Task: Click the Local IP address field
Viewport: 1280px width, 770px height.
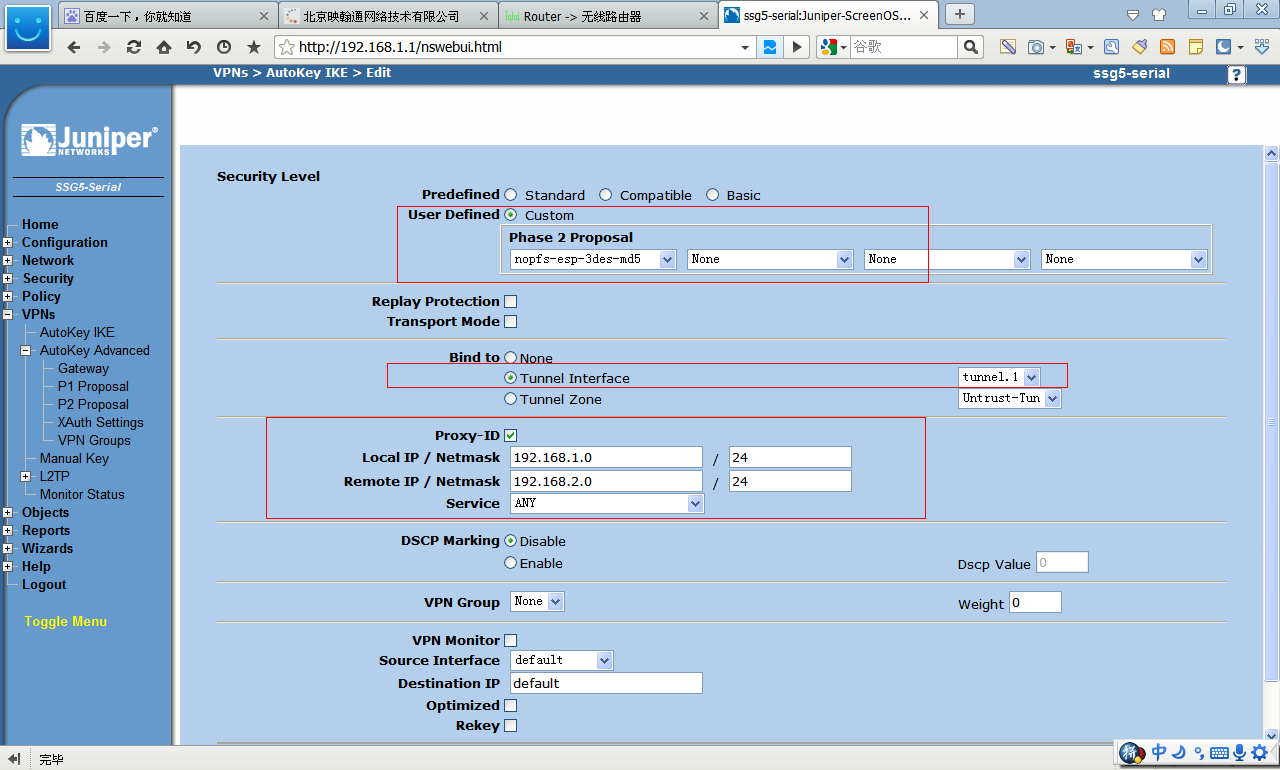Action: [606, 458]
